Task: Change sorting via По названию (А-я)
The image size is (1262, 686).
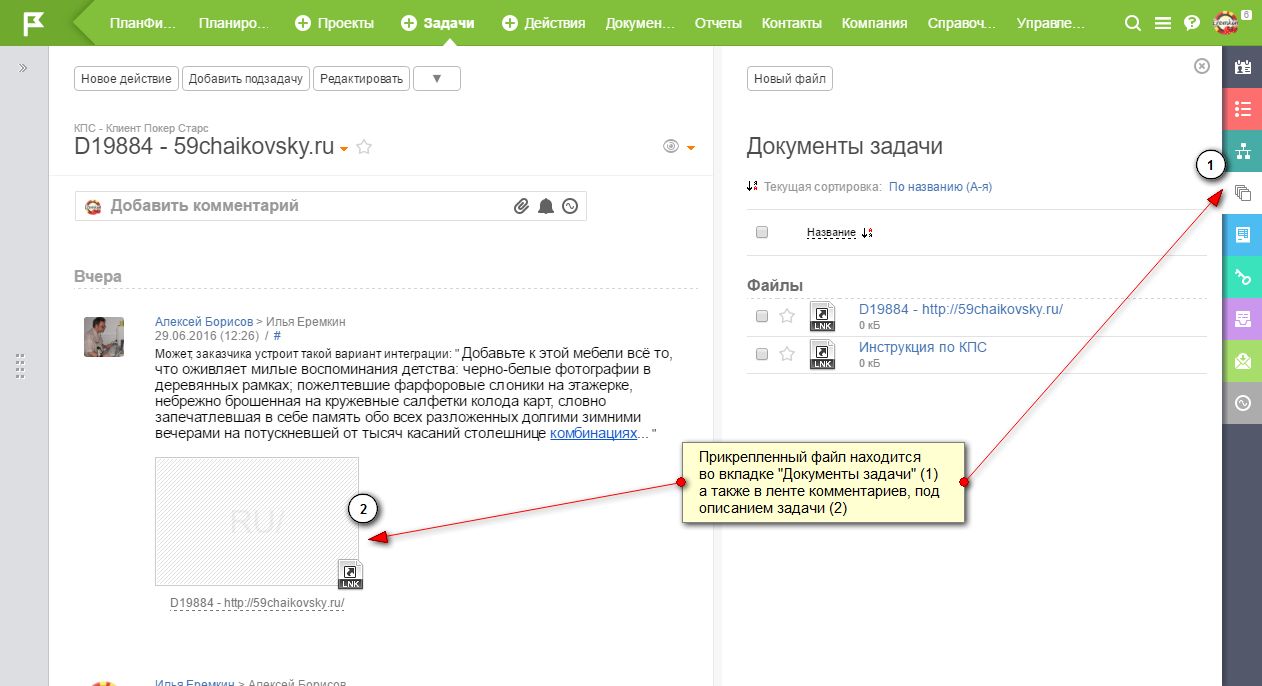Action: coord(940,187)
